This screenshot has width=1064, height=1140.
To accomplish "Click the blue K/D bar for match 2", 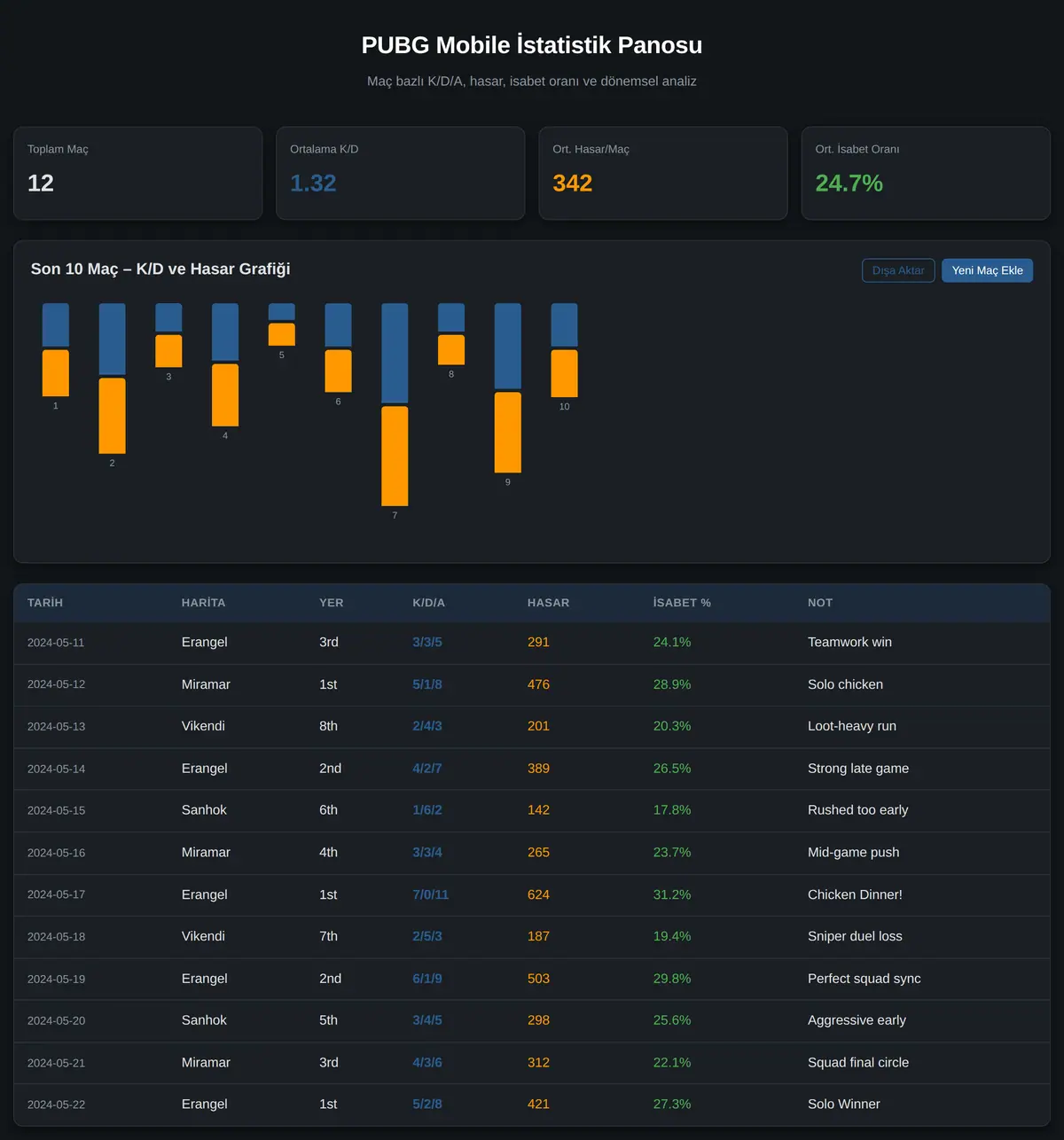I will click(112, 339).
